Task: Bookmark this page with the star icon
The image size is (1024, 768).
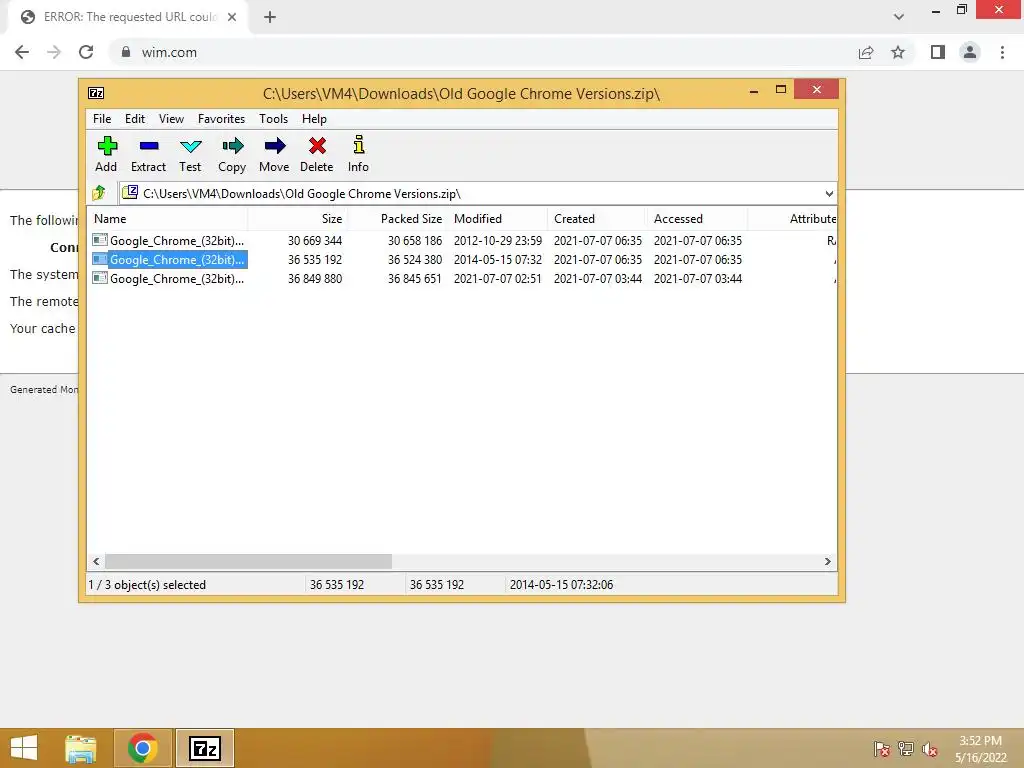Action: click(x=898, y=52)
